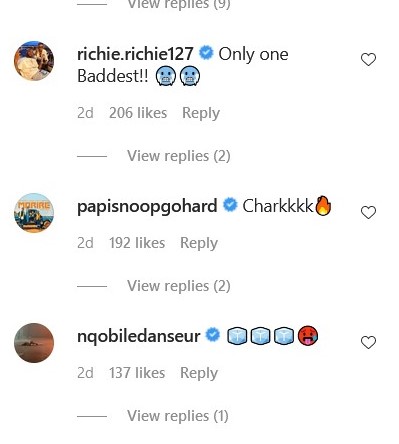Click richie.richie127's verified badge
Screen dimensions: 399x444
pos(206,53)
